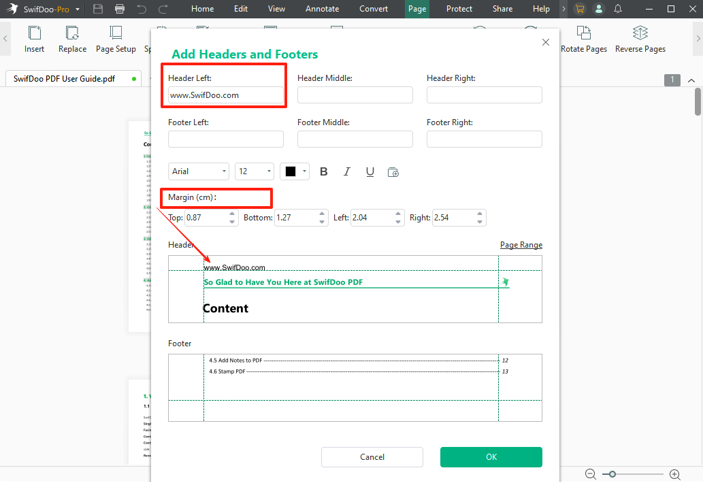Click the zoom slider handle

point(612,474)
